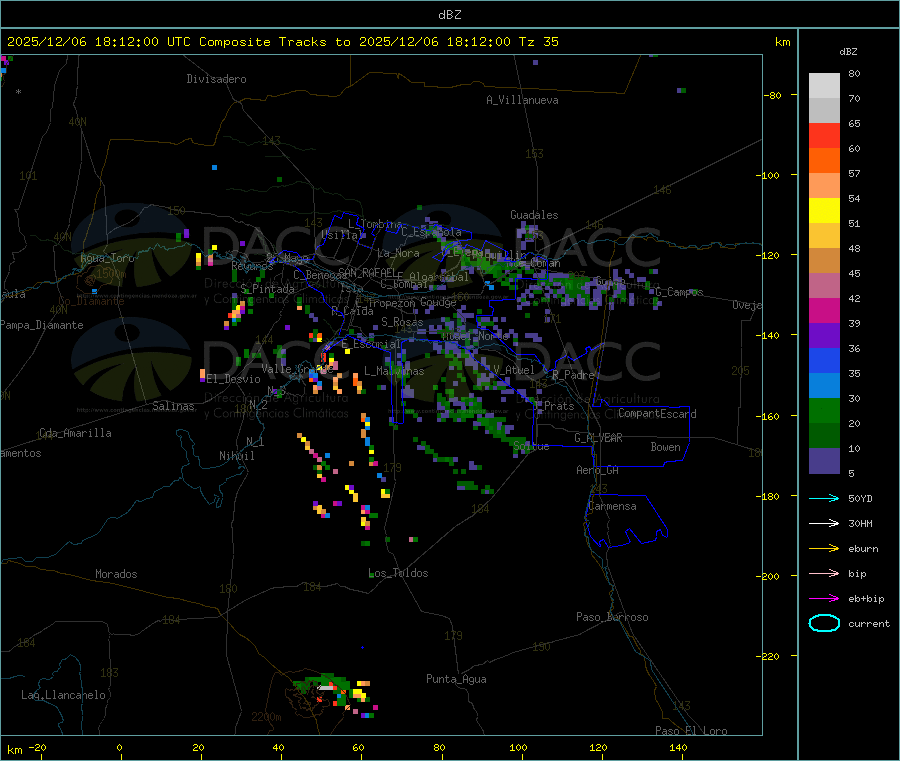900x761 pixels.
Task: Click the Lag.Llancanelo map label
Action: [63, 695]
